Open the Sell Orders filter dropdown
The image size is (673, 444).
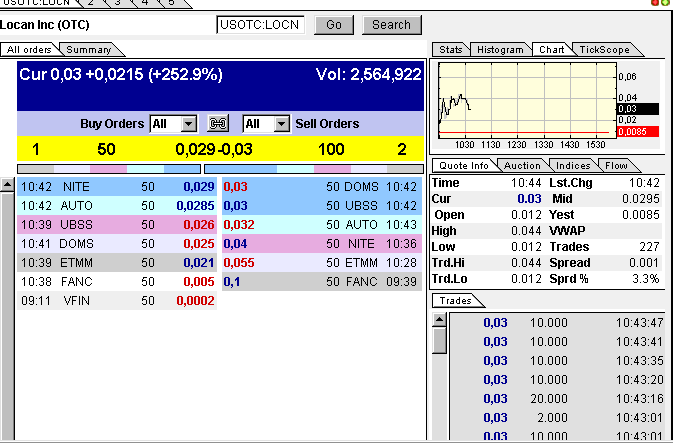click(282, 124)
